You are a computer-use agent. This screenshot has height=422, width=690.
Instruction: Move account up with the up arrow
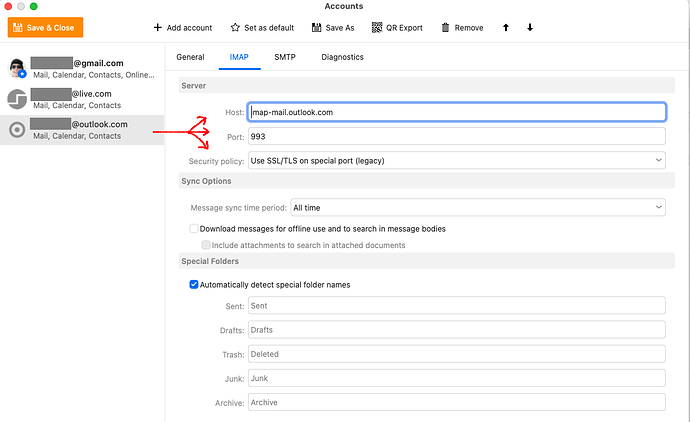[x=506, y=27]
